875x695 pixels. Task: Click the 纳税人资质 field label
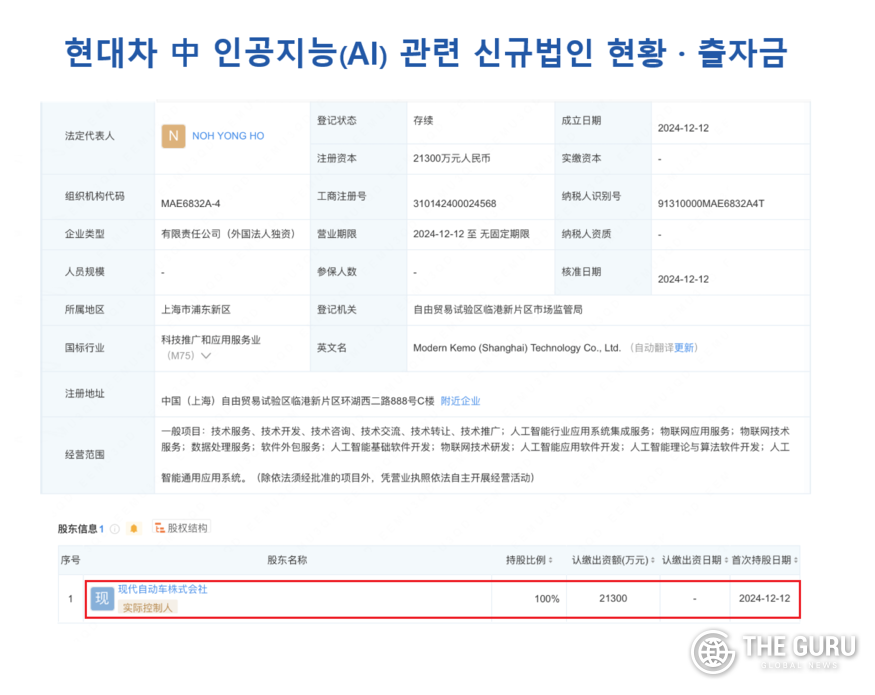point(586,234)
